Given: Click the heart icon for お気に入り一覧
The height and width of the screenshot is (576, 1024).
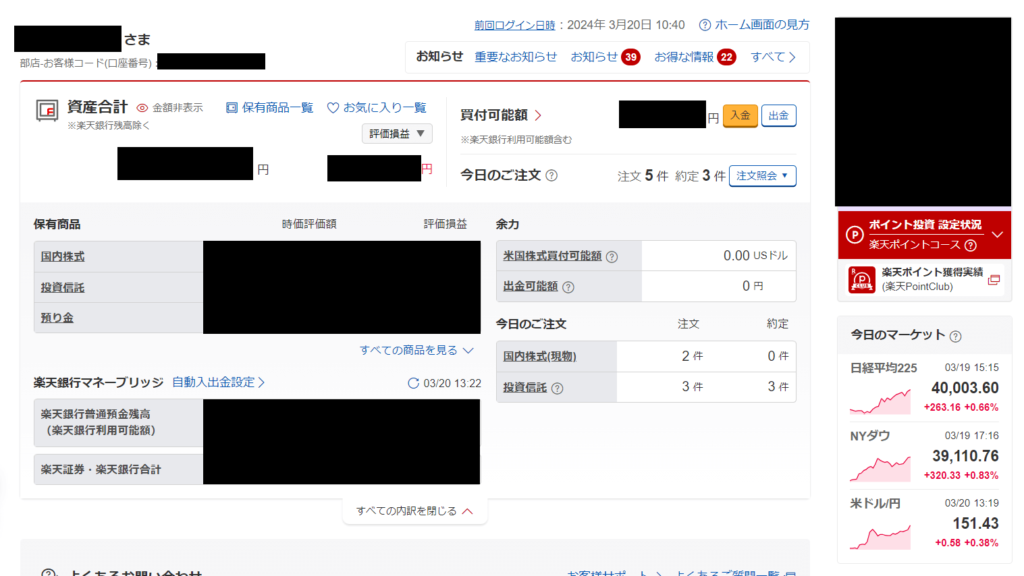Looking at the screenshot, I should pos(333,108).
